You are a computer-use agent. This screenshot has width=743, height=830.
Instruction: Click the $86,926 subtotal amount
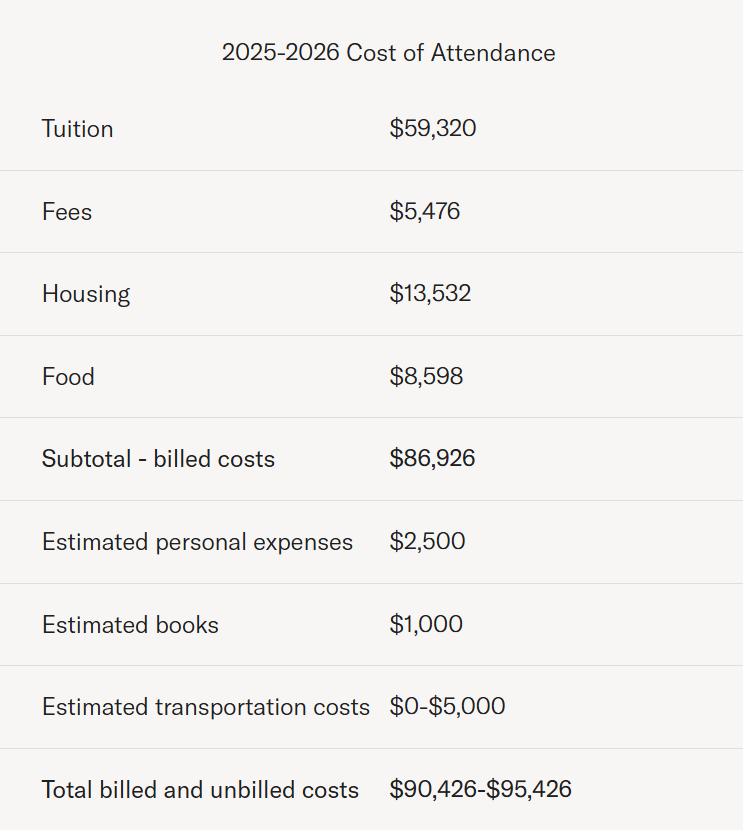[432, 459]
